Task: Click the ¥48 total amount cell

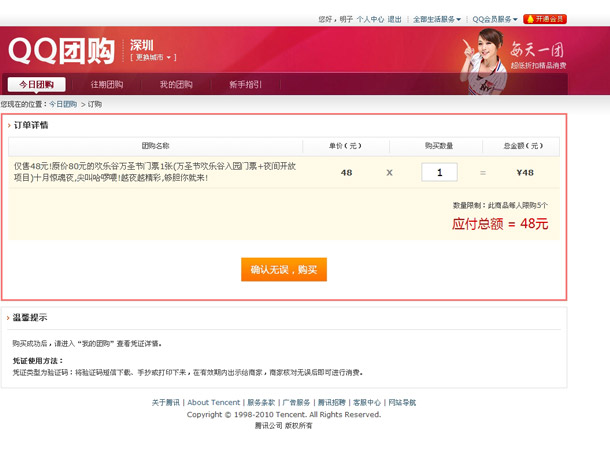Action: pyautogui.click(x=525, y=172)
